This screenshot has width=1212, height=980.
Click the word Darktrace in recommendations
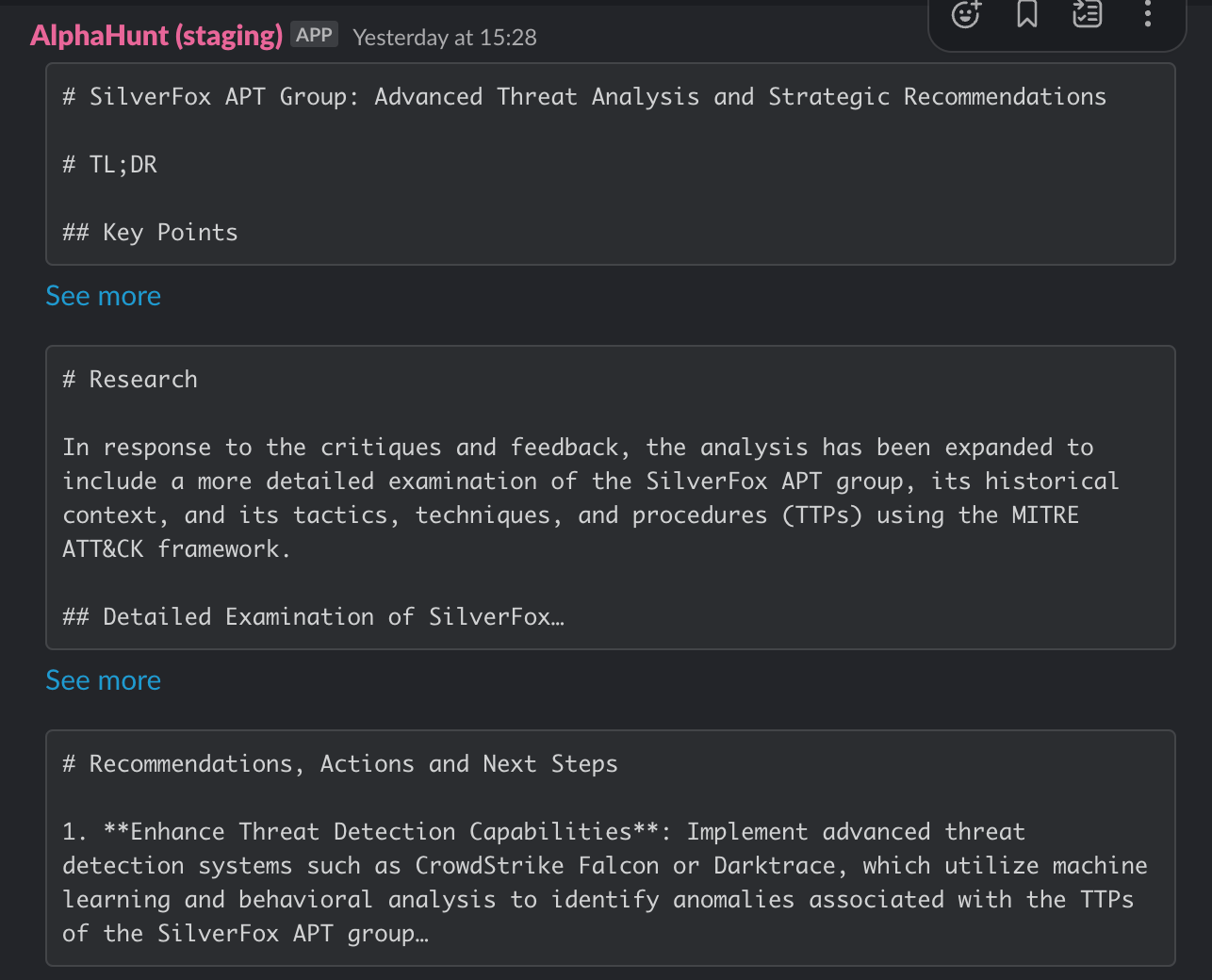coord(775,866)
